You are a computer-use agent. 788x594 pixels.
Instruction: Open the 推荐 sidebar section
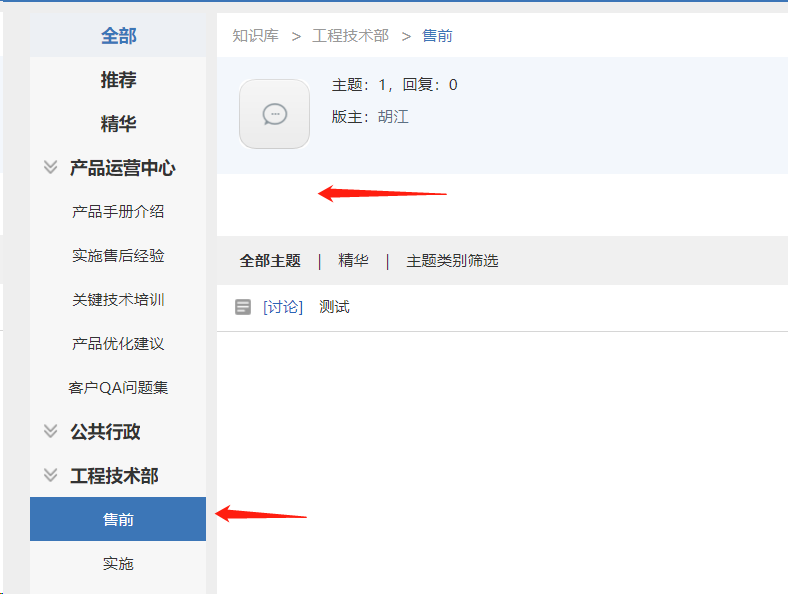click(x=118, y=79)
